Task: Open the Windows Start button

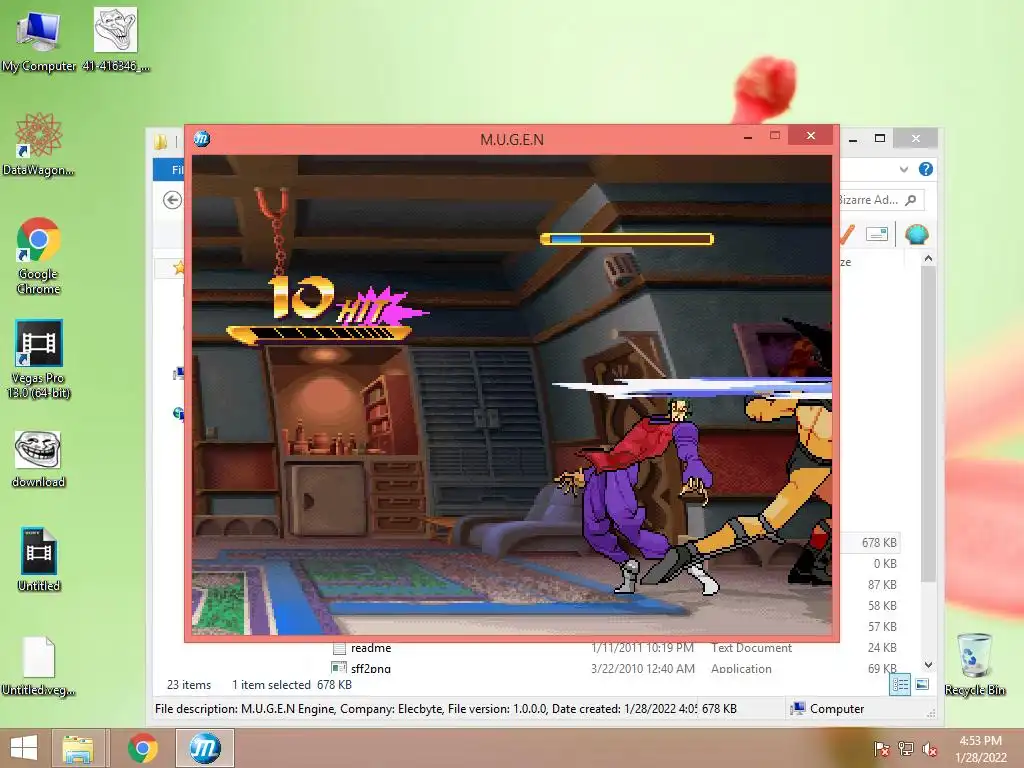Action: [x=24, y=748]
